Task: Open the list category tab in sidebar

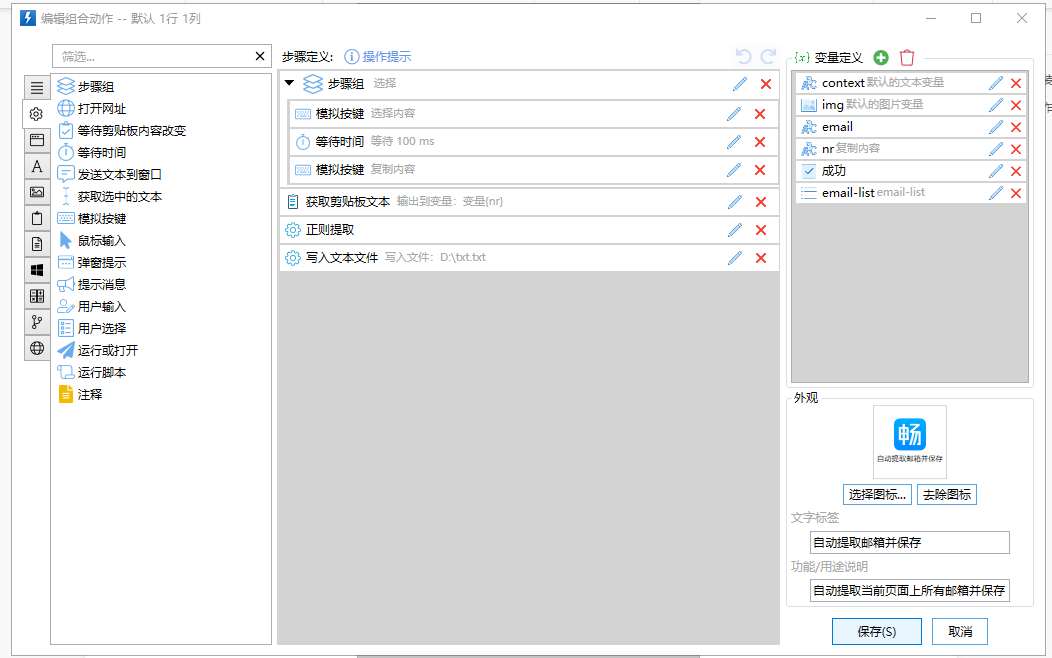Action: click(37, 88)
